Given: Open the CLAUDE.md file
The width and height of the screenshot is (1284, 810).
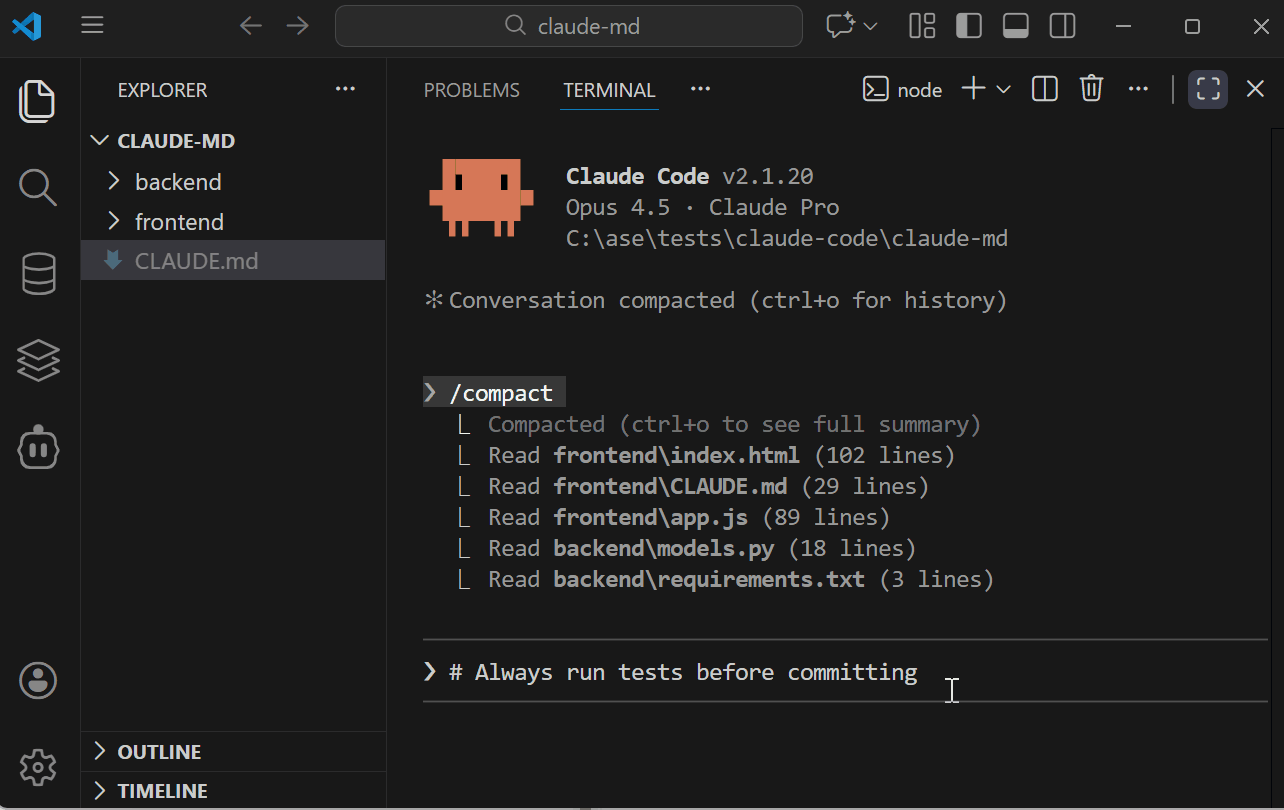Looking at the screenshot, I should [232, 261].
